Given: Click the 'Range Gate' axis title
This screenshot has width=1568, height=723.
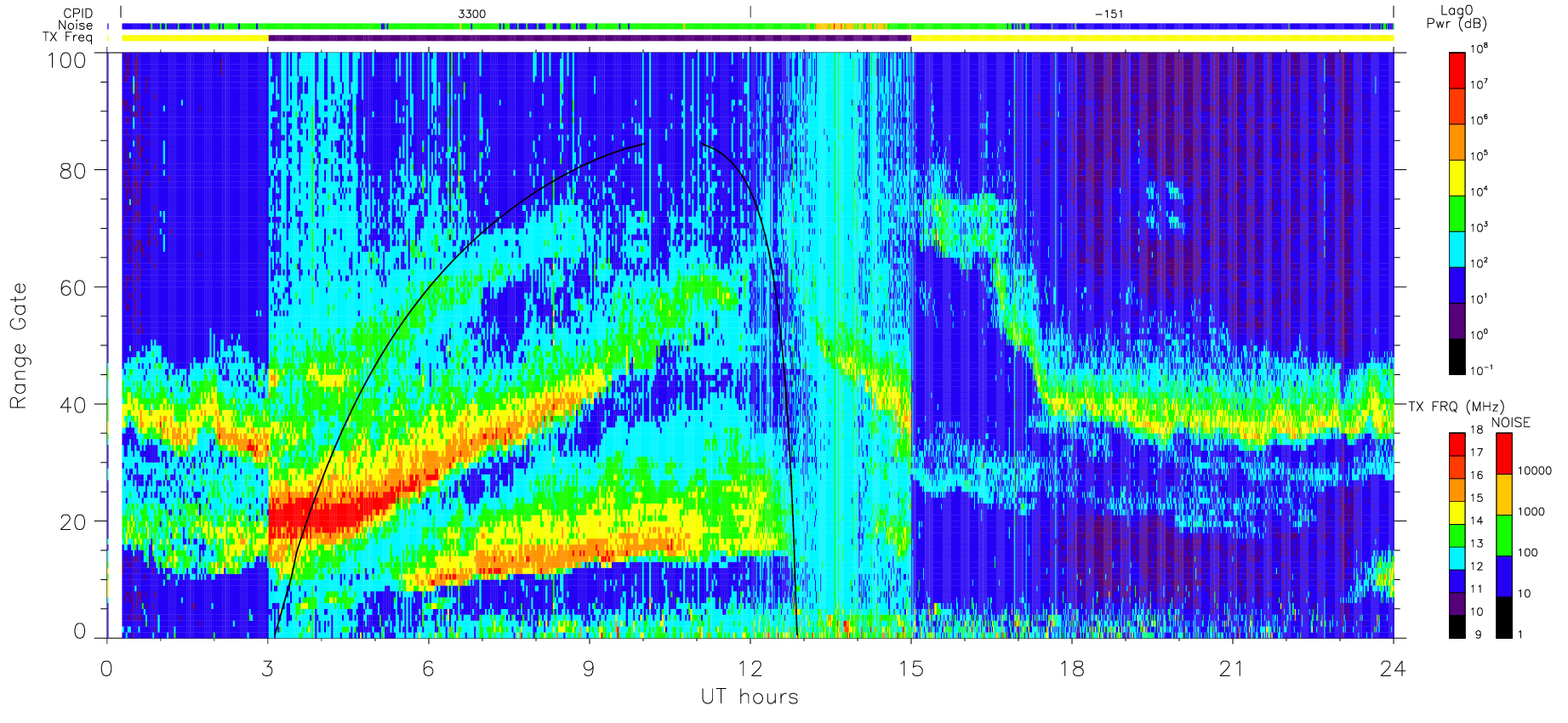Looking at the screenshot, I should coord(18,345).
